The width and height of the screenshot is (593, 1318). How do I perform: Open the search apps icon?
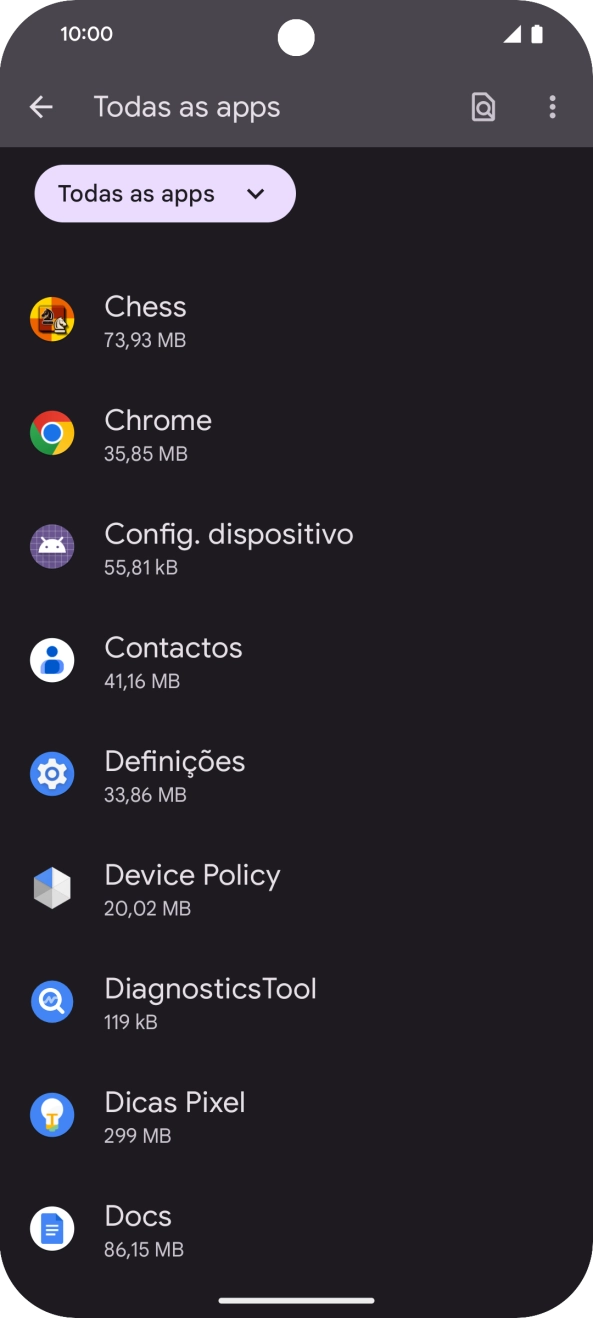click(x=483, y=107)
